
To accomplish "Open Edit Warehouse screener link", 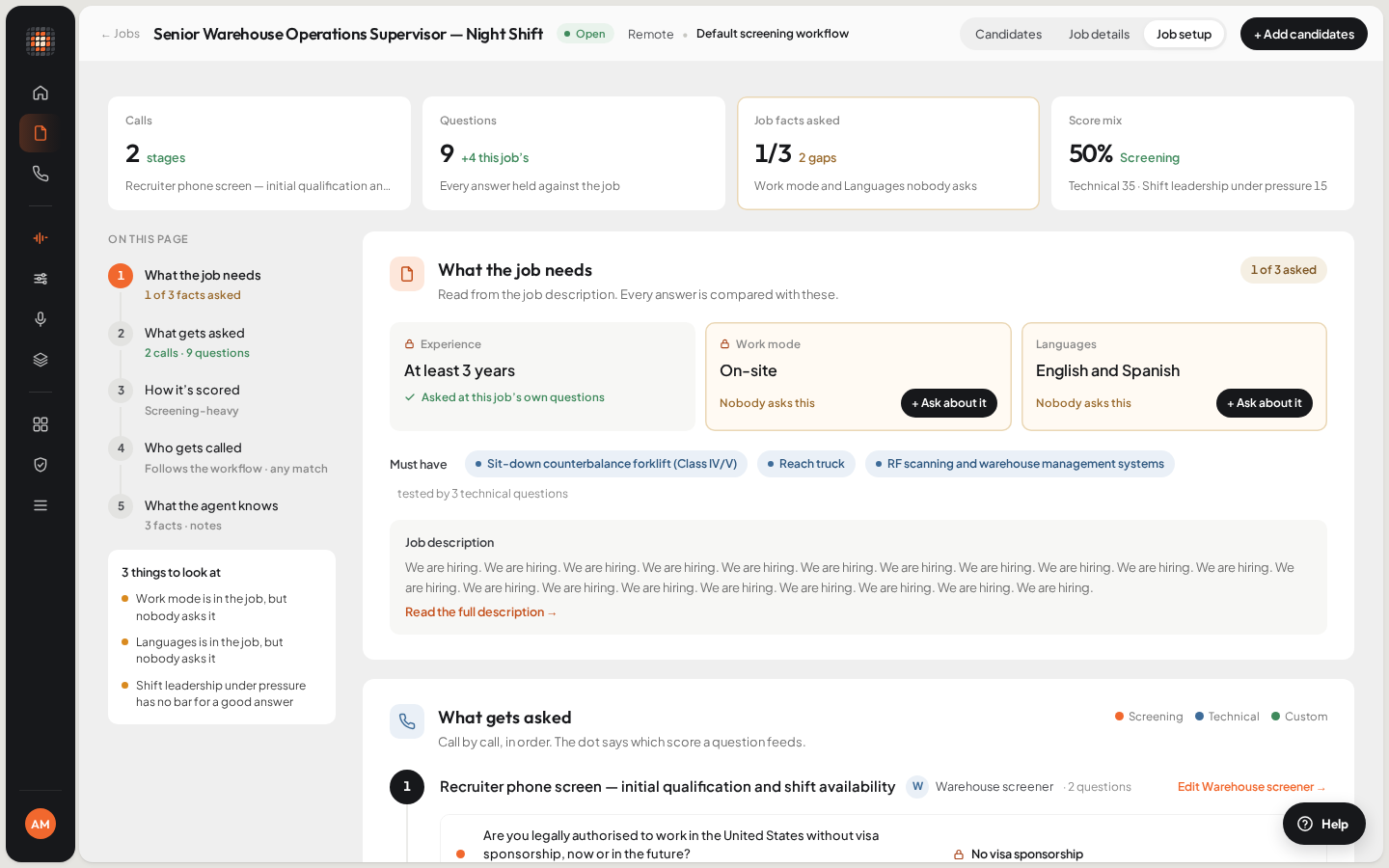I will [x=1252, y=787].
